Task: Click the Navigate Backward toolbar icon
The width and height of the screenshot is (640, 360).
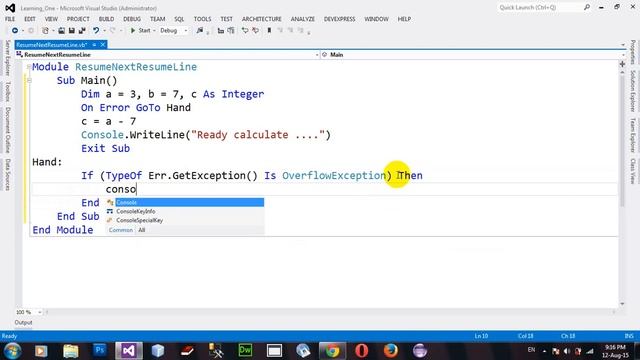Action: 15,31
